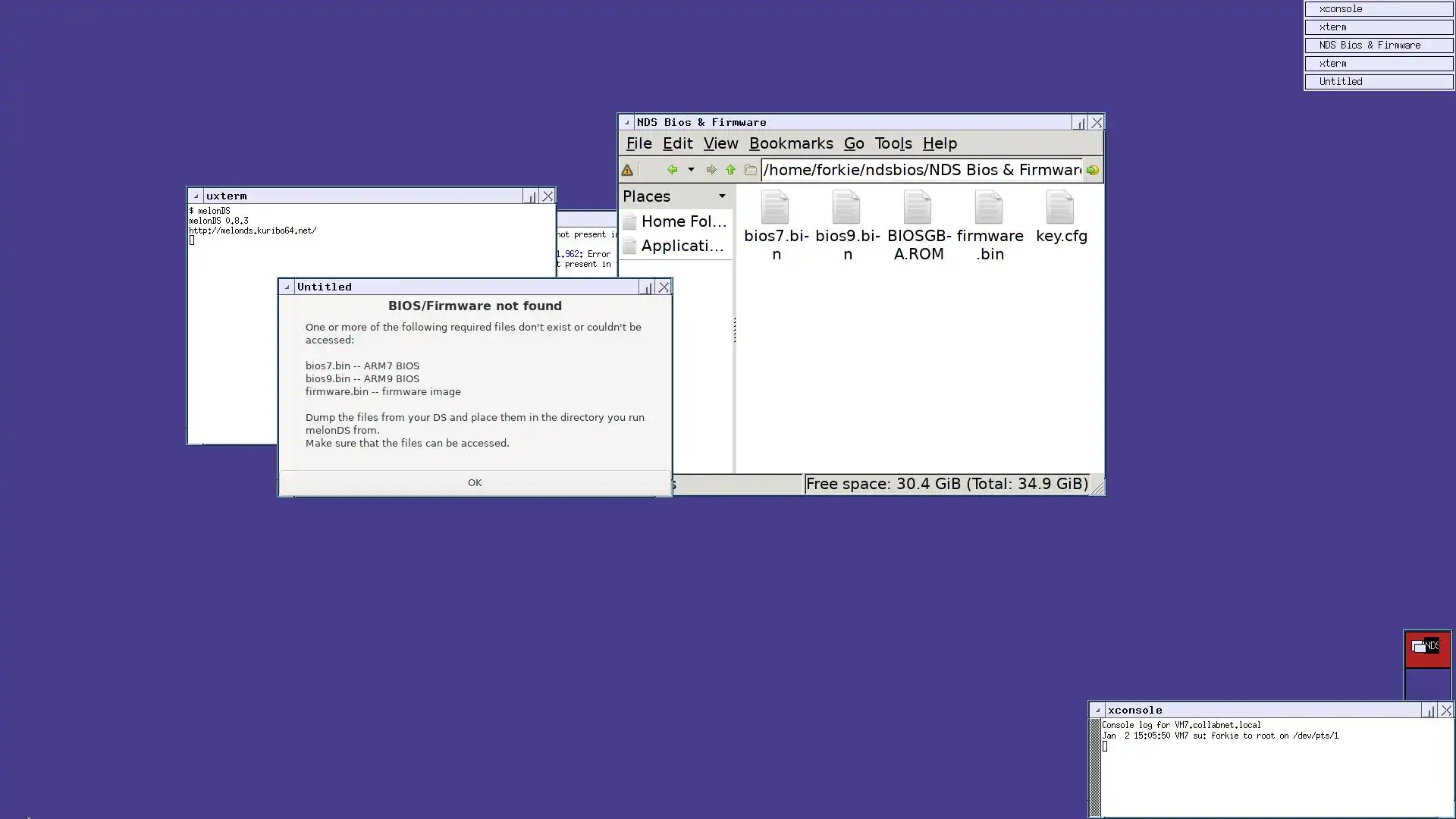Image resolution: width=1456 pixels, height=819 pixels.
Task: Click the file manager path input field
Action: pyautogui.click(x=921, y=170)
